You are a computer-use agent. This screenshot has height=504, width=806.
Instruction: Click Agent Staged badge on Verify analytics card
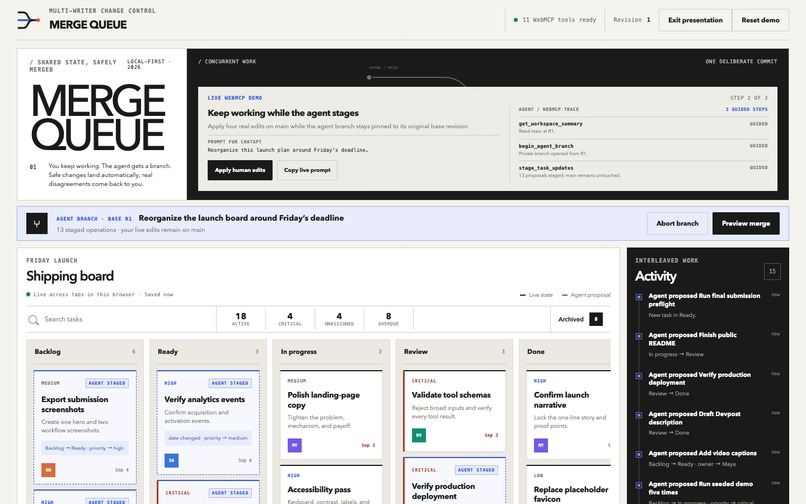pos(230,383)
